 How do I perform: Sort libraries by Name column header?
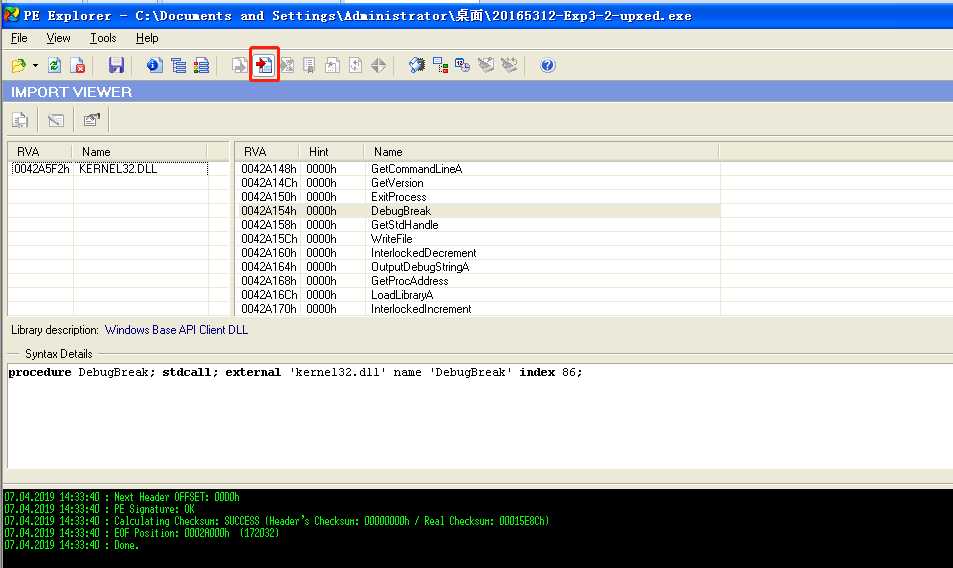click(x=139, y=152)
